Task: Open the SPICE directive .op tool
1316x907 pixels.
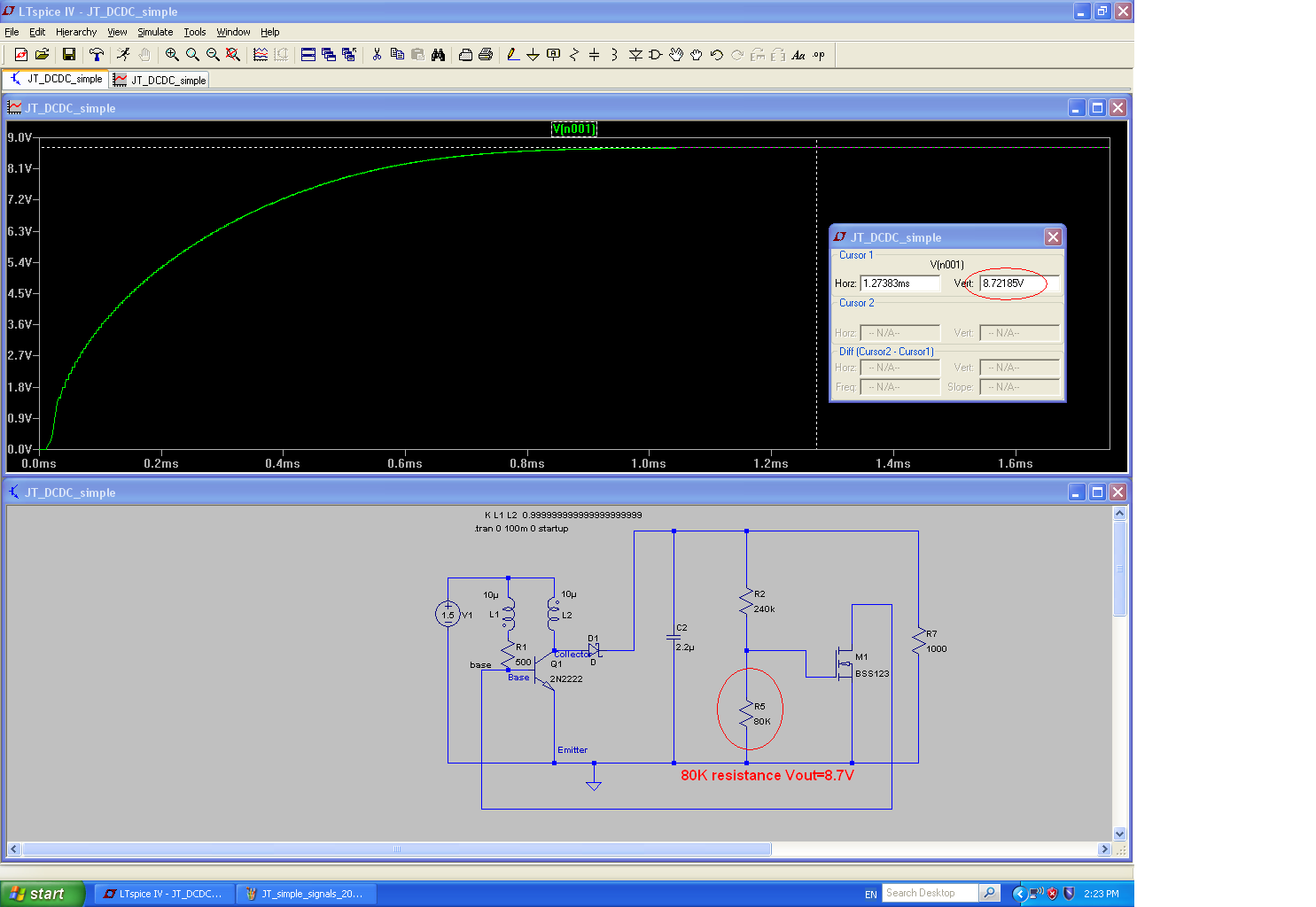Action: click(819, 55)
